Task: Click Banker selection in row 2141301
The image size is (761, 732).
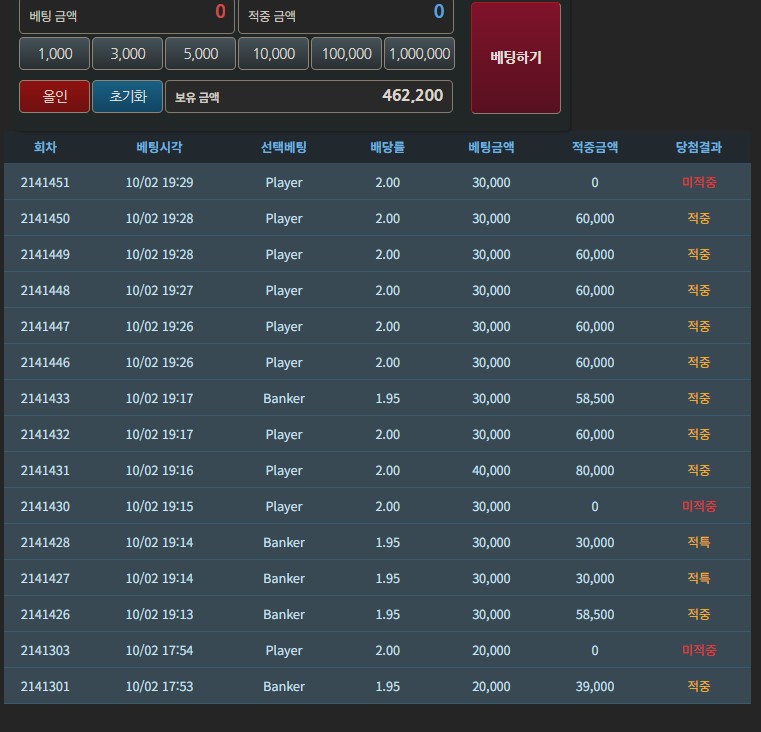Action: pyautogui.click(x=284, y=686)
